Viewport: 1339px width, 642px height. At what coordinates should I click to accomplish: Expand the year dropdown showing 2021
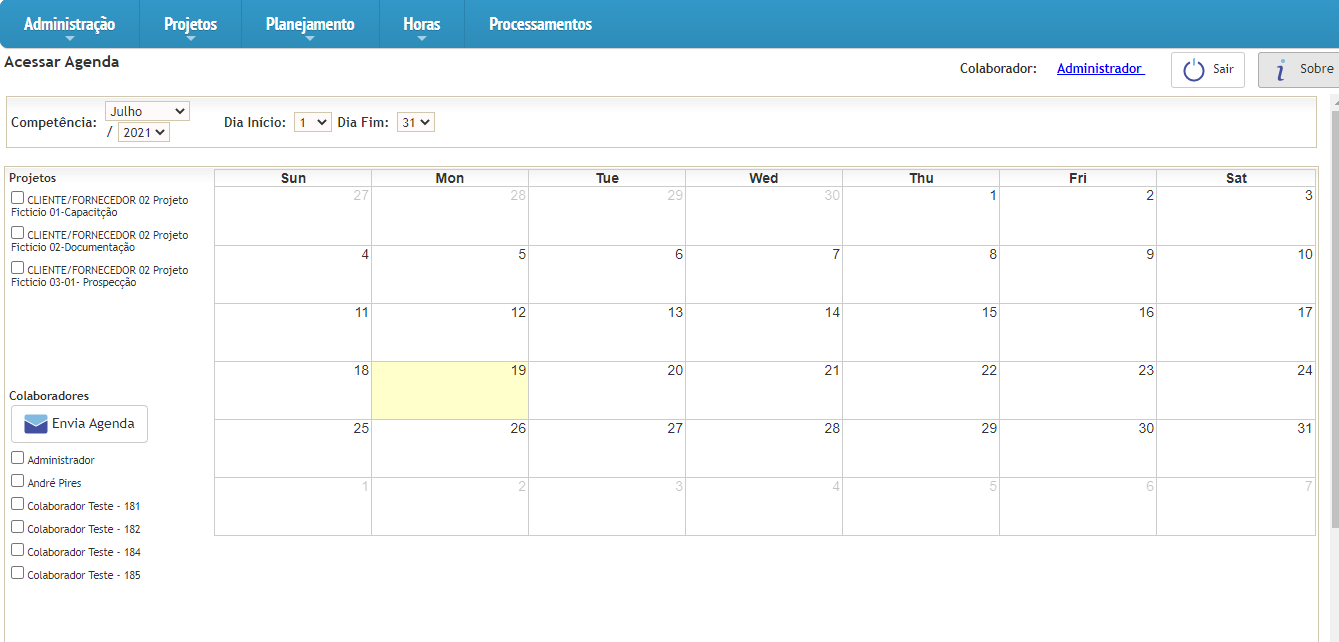click(144, 132)
